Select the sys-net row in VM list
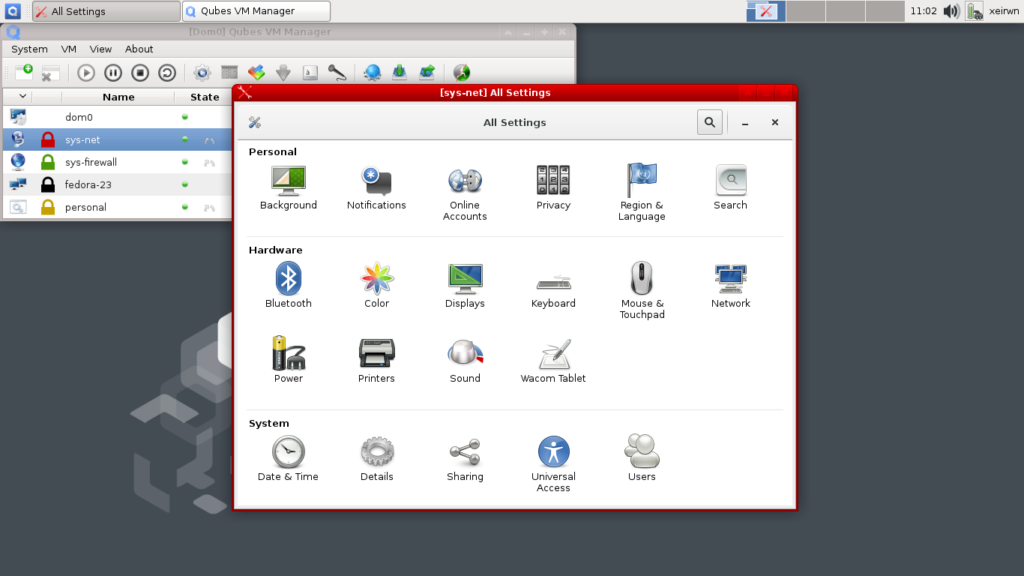 click(x=118, y=140)
